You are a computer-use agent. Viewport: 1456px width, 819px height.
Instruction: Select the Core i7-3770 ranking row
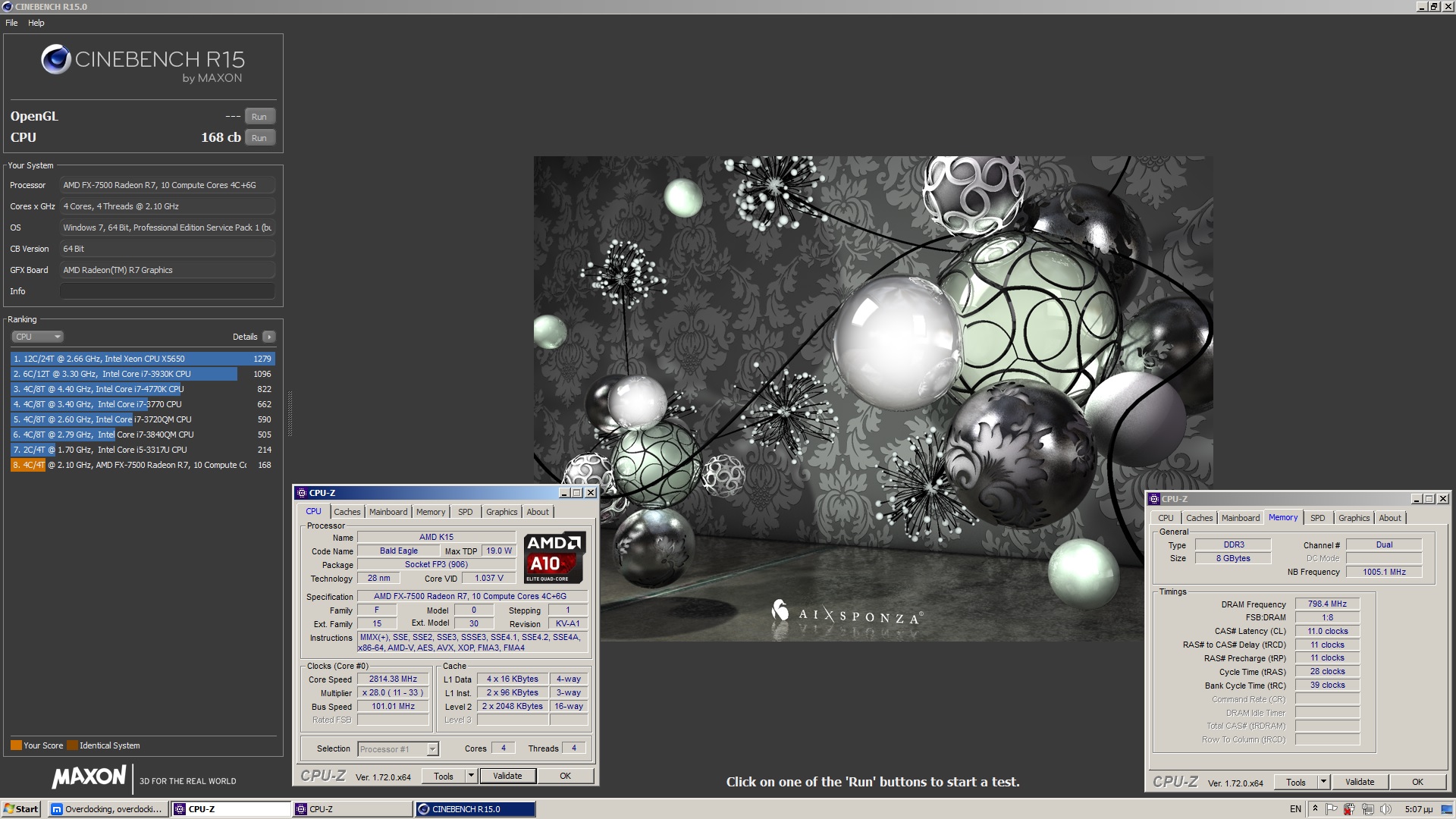[x=143, y=404]
